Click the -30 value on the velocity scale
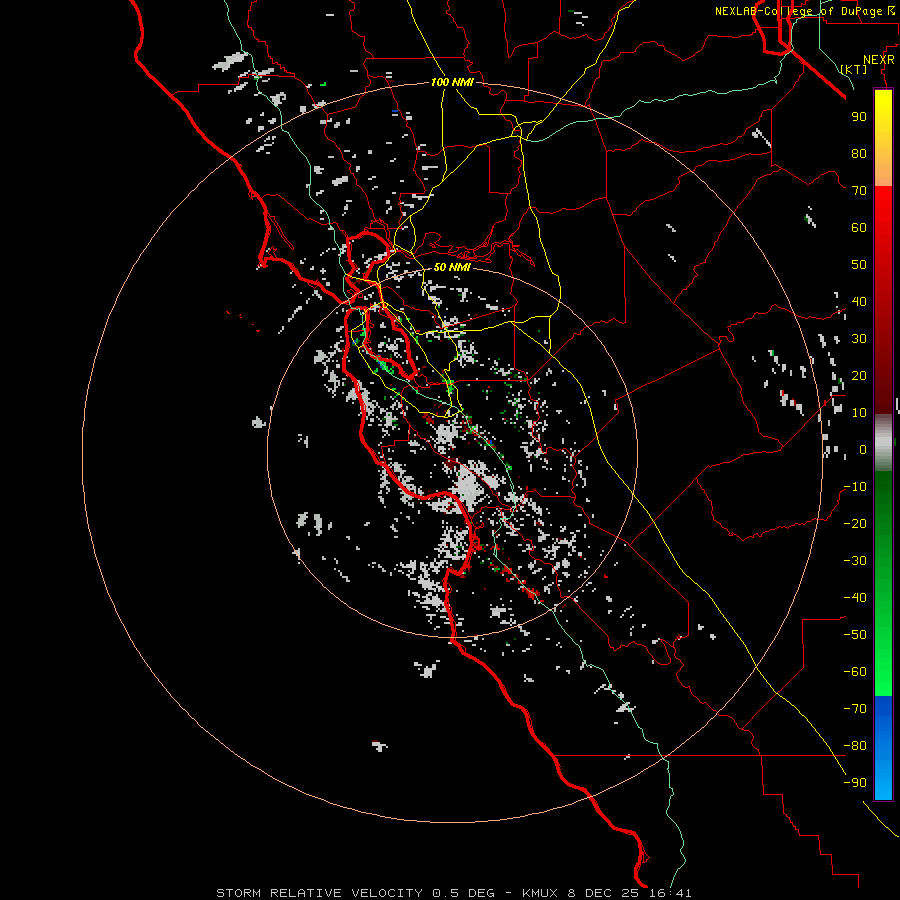The height and width of the screenshot is (900, 900). [x=855, y=561]
